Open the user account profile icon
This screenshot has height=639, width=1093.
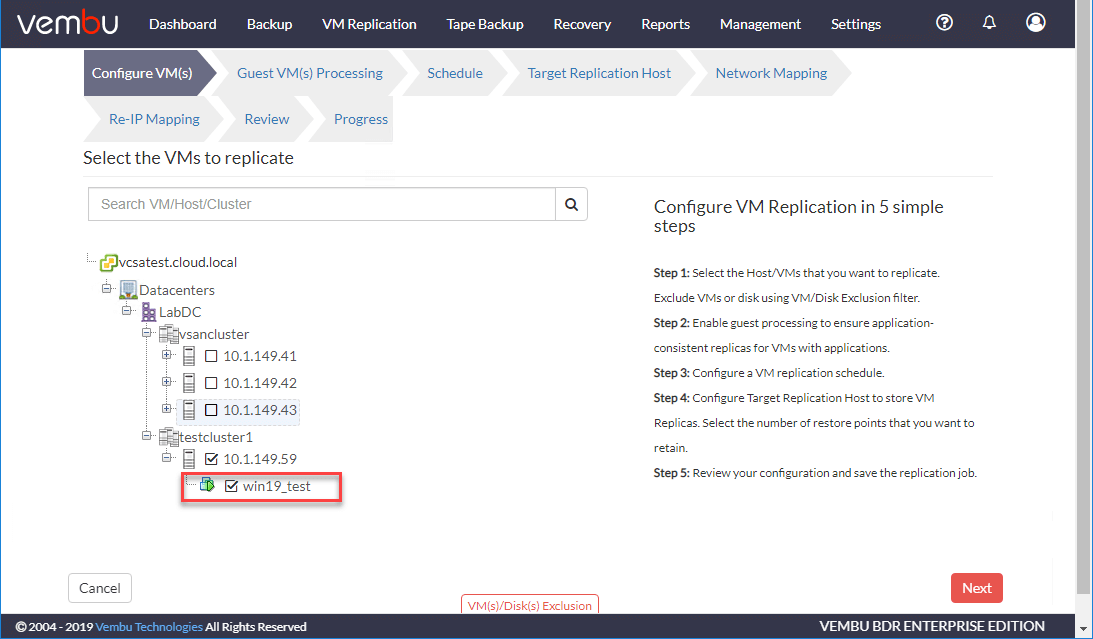coord(1036,23)
